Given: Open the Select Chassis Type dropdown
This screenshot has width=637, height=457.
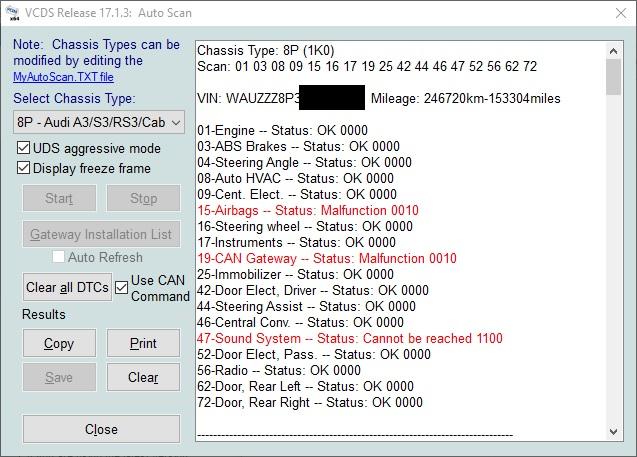Looking at the screenshot, I should click(99, 122).
